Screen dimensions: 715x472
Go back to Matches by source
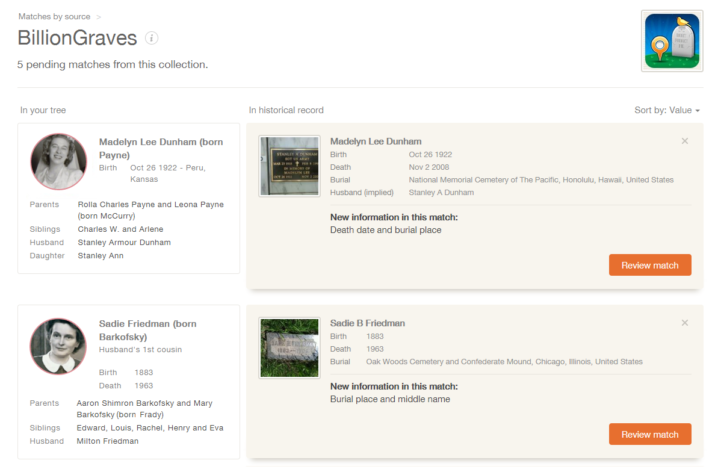coord(54,16)
